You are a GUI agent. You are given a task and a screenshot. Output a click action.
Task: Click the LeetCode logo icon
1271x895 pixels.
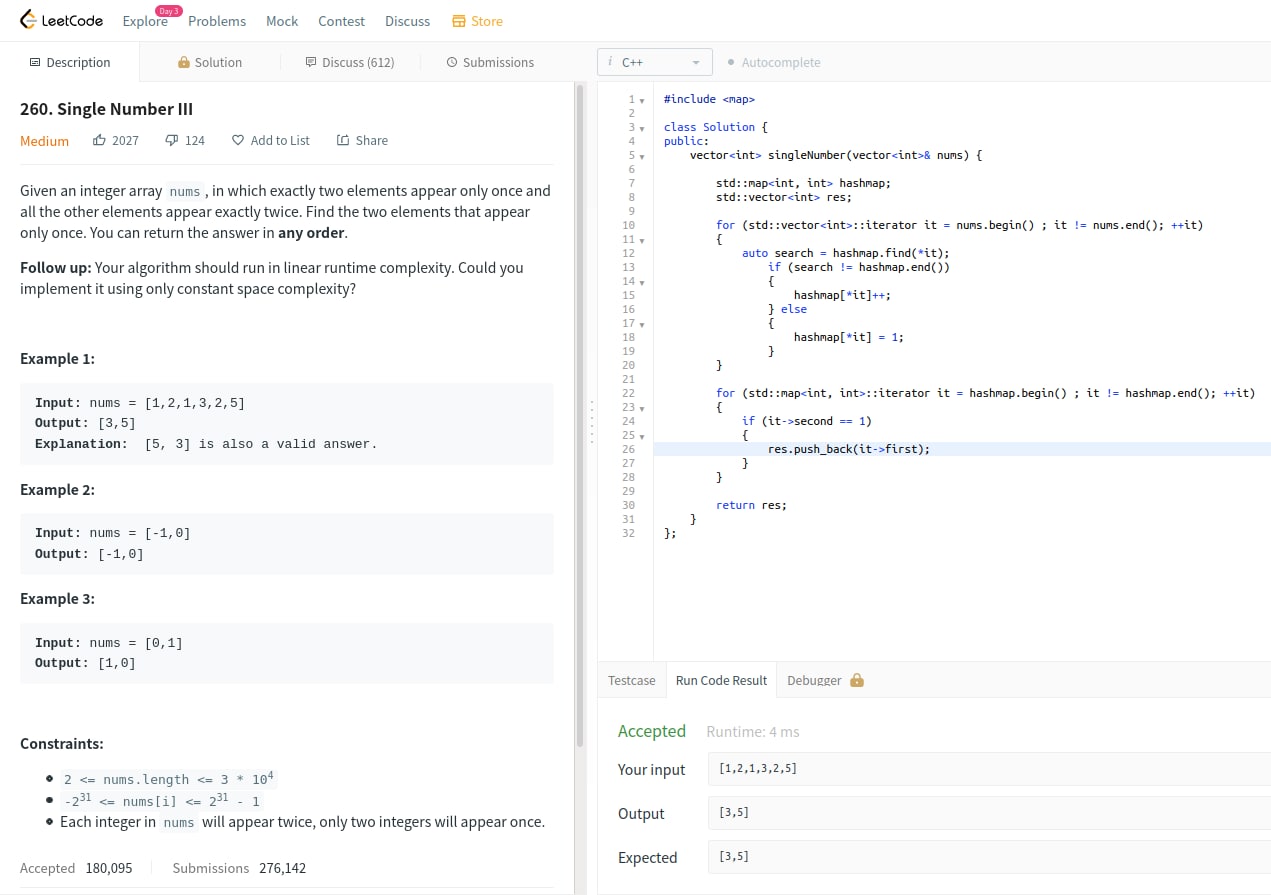tap(28, 20)
